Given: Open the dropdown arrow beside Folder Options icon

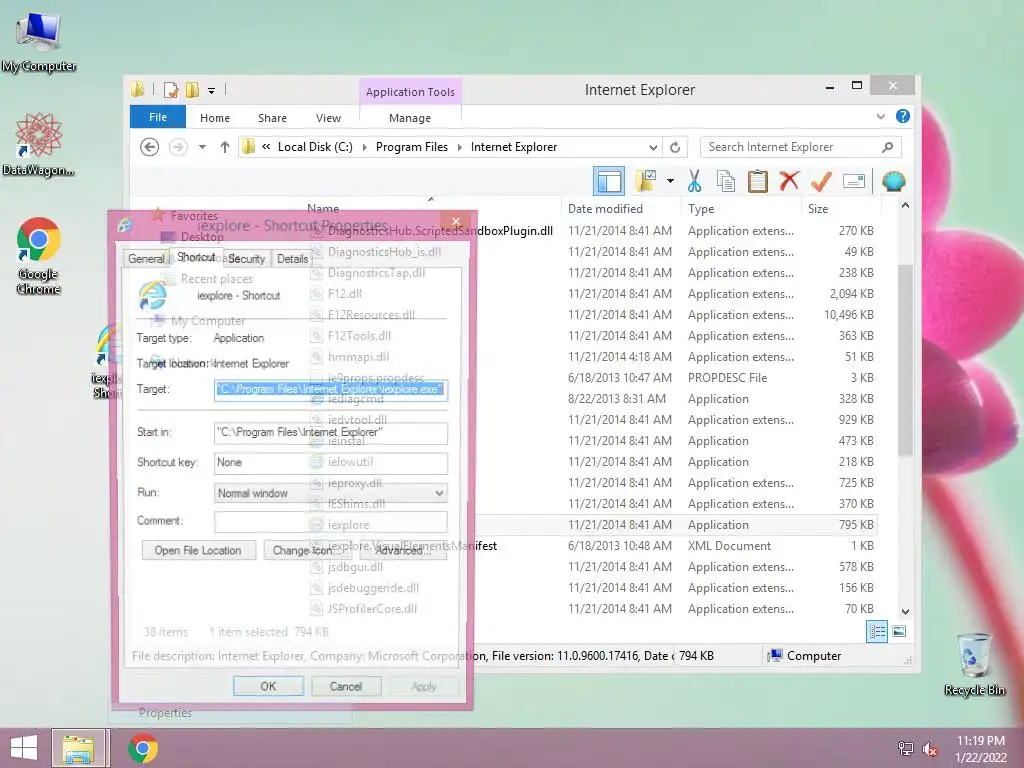Looking at the screenshot, I should (670, 181).
